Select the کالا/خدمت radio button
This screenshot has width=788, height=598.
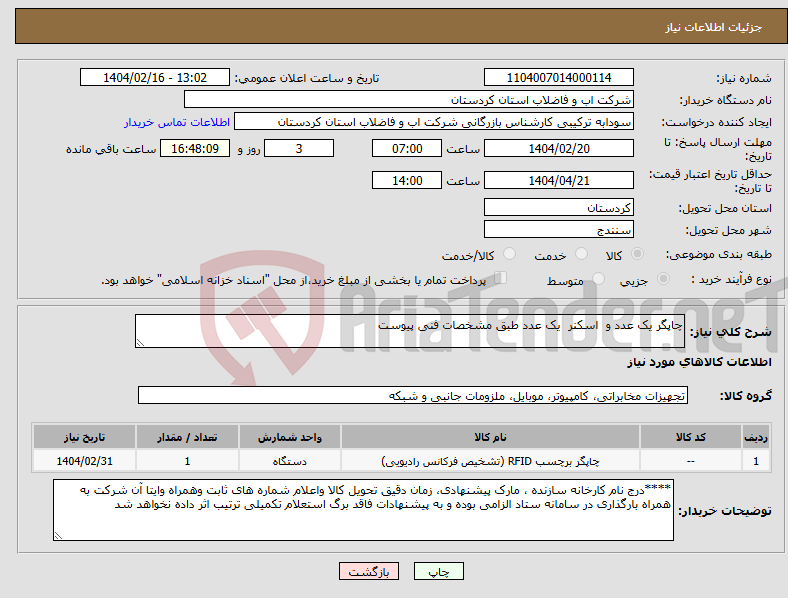tap(510, 254)
